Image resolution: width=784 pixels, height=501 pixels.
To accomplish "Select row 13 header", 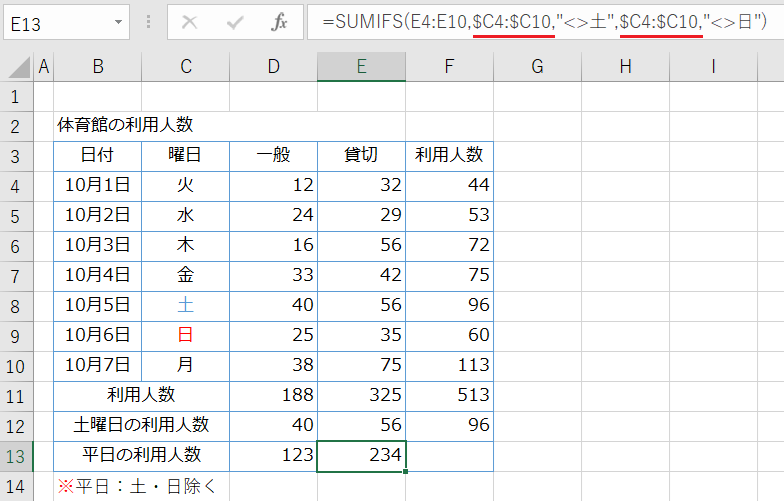I will click(x=16, y=456).
